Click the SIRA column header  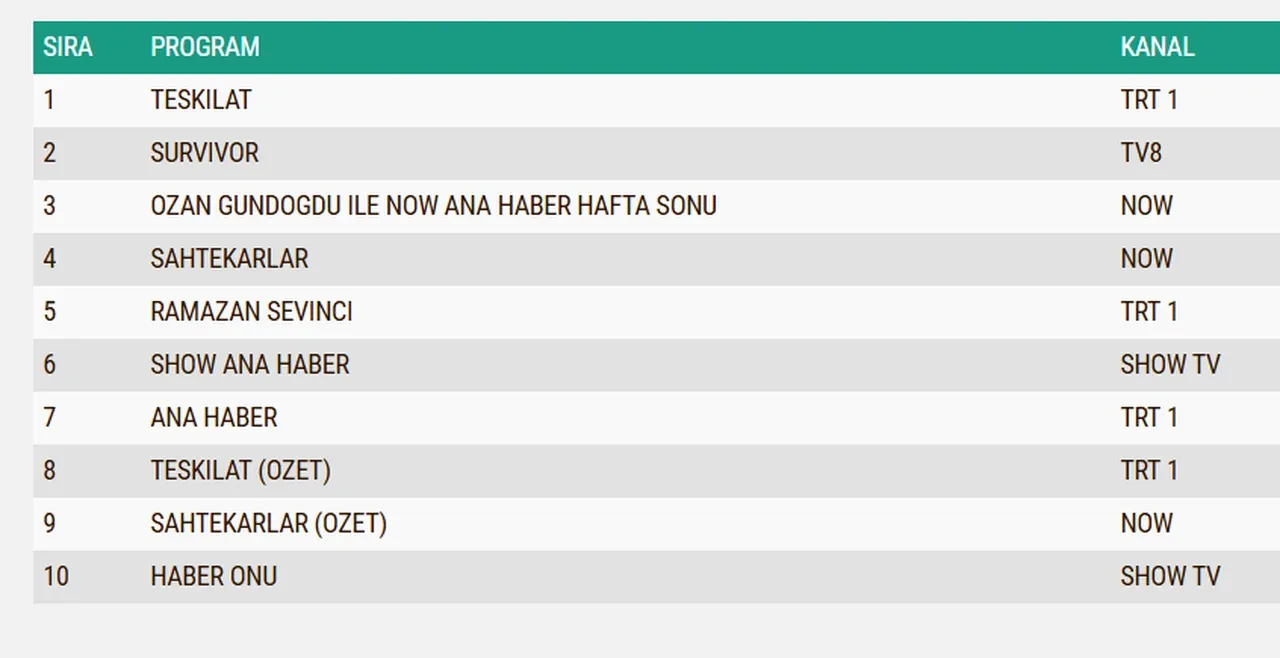68,47
